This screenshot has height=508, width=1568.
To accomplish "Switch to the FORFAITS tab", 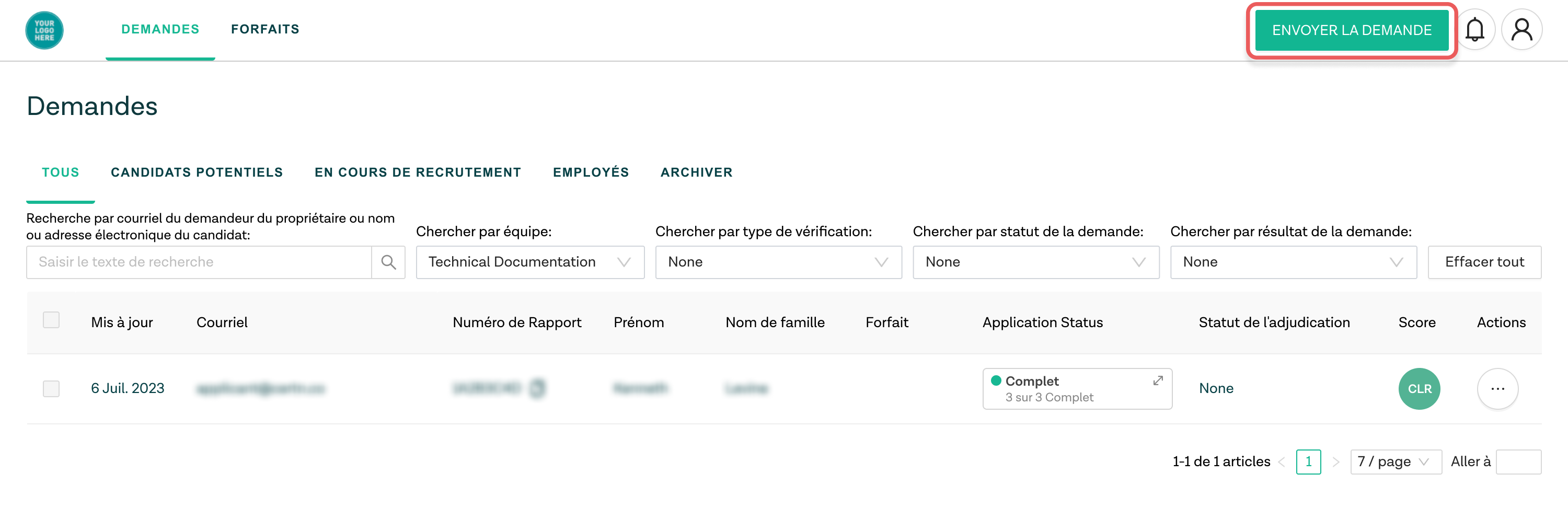I will point(266,29).
